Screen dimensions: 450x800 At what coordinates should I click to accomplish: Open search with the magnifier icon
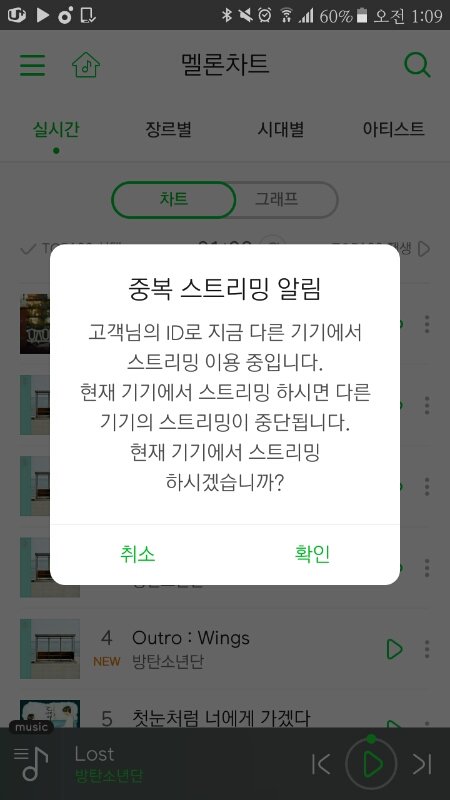[x=417, y=65]
